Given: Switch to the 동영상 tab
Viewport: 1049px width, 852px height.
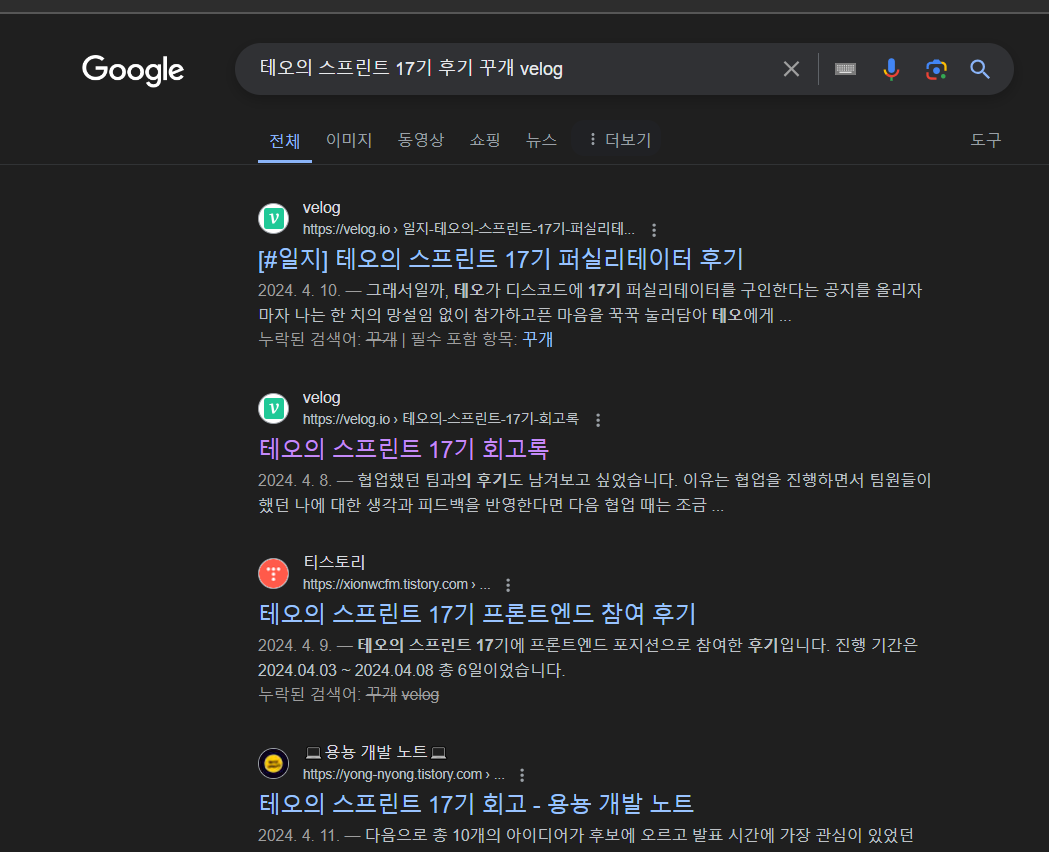Looking at the screenshot, I should pos(421,140).
